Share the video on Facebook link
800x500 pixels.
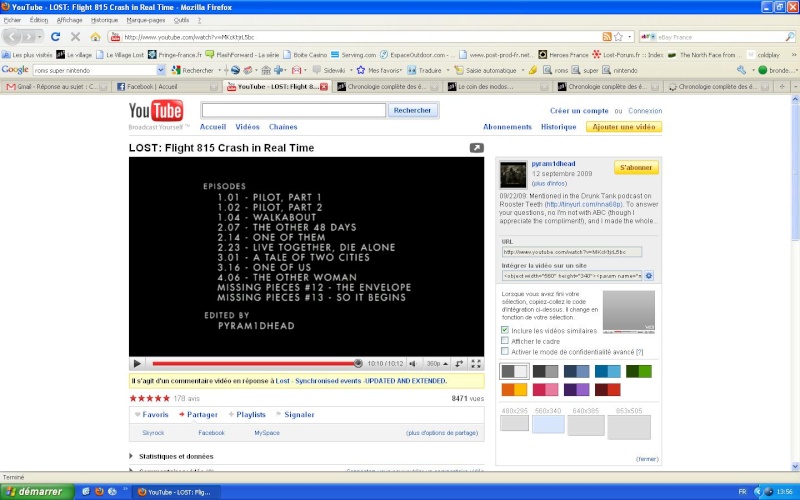(211, 433)
